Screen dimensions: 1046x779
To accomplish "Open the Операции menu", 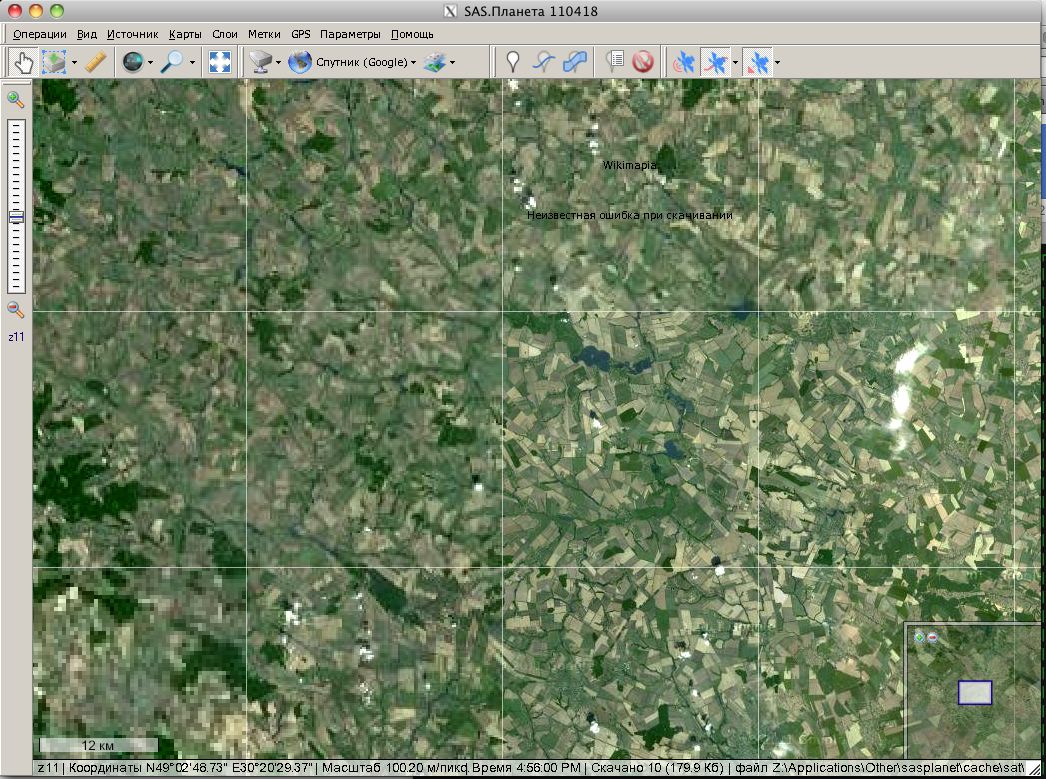I will pyautogui.click(x=39, y=34).
